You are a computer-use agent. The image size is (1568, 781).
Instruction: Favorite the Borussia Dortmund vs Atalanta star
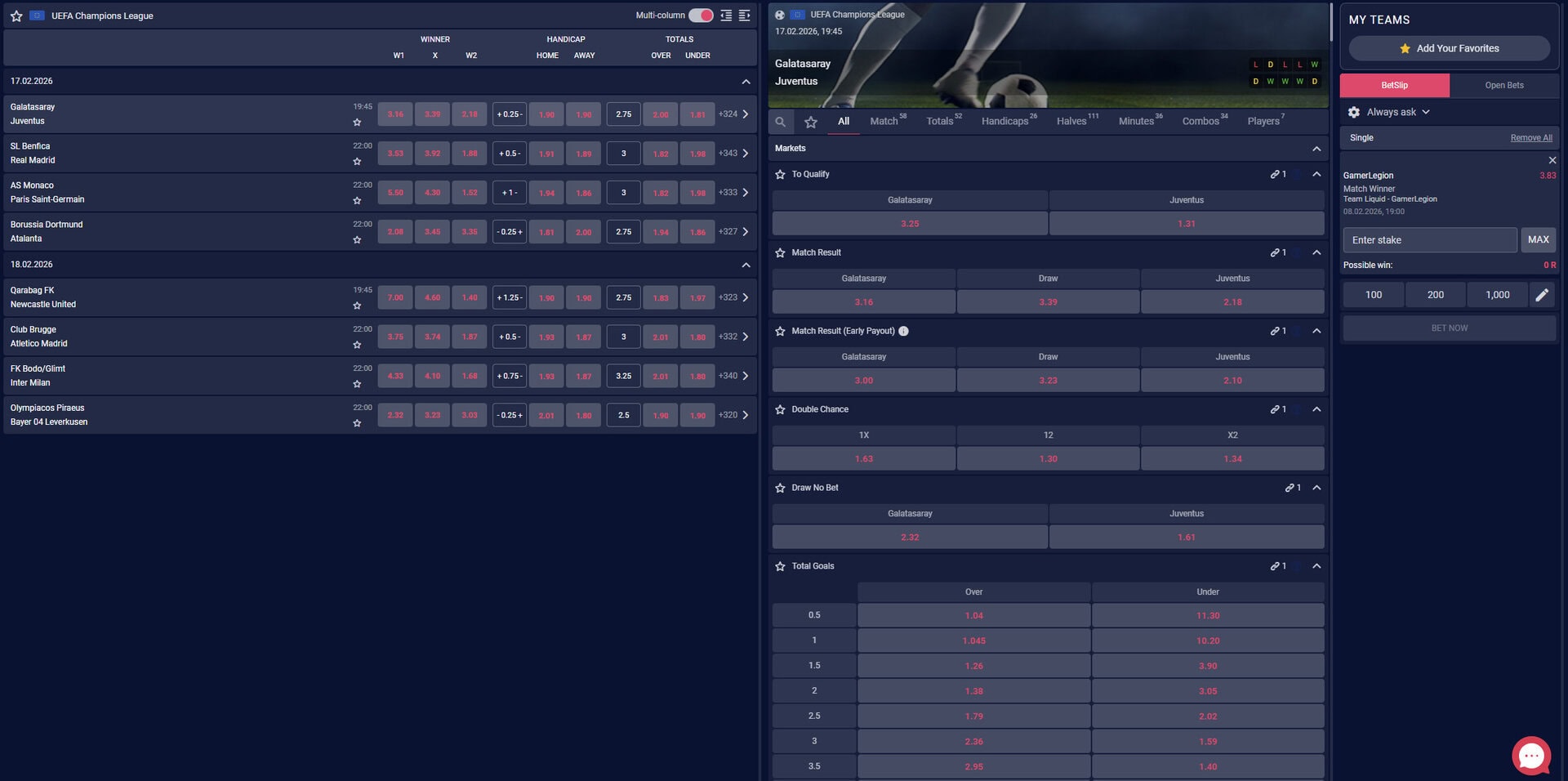357,240
